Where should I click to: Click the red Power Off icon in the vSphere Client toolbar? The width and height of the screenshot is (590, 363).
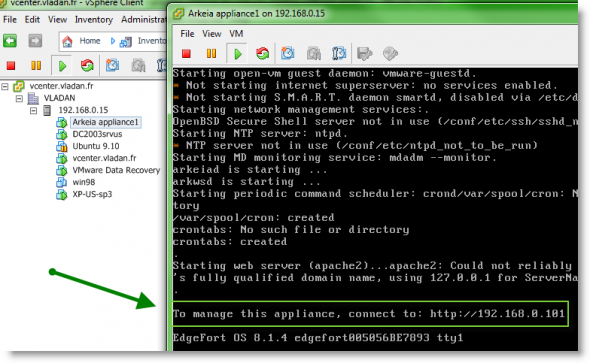pyautogui.click(x=11, y=66)
